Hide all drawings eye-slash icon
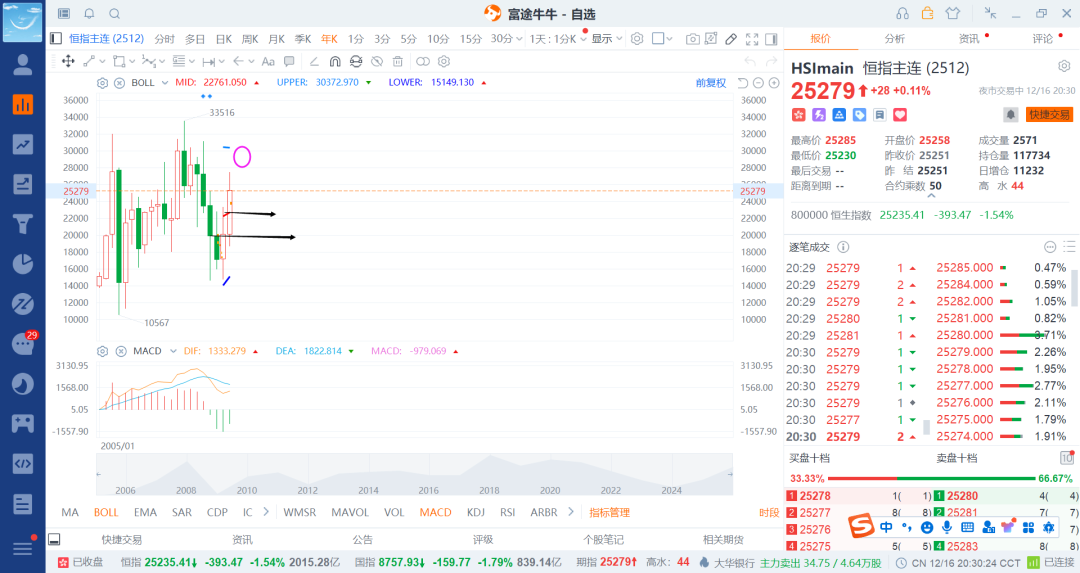Viewport: 1080px width, 573px height. [x=377, y=61]
